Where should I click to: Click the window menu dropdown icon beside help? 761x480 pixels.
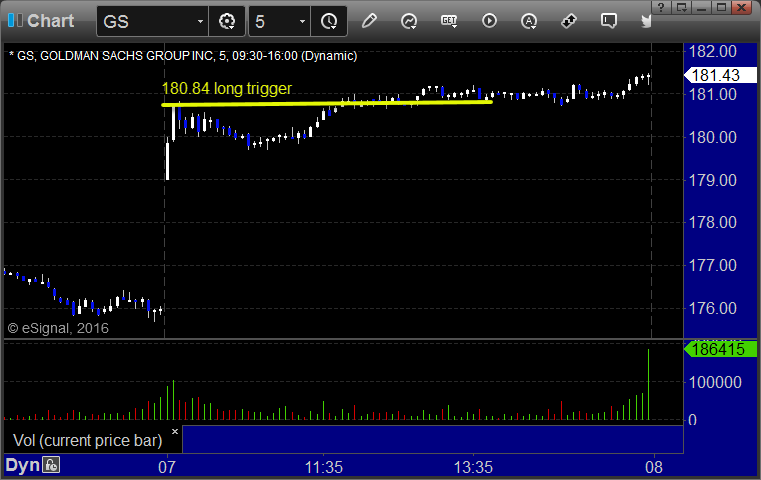tap(681, 7)
